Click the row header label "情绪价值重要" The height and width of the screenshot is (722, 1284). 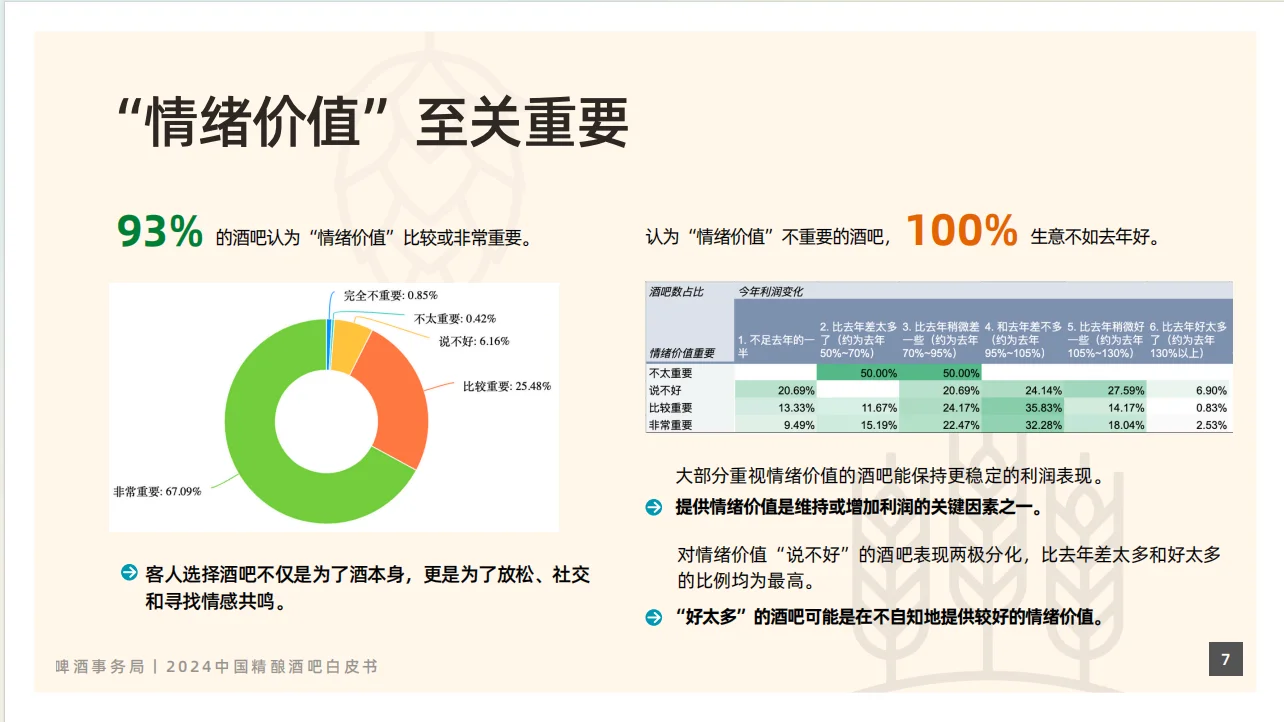682,353
